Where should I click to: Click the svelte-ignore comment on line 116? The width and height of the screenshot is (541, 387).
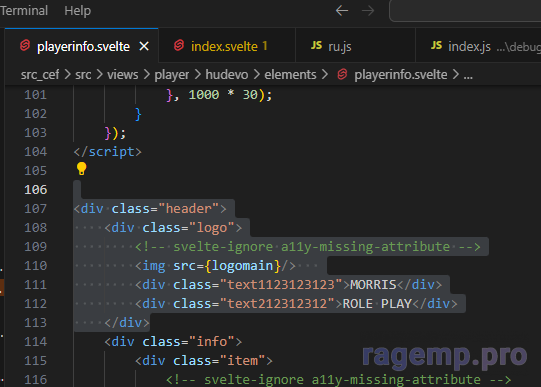338,379
